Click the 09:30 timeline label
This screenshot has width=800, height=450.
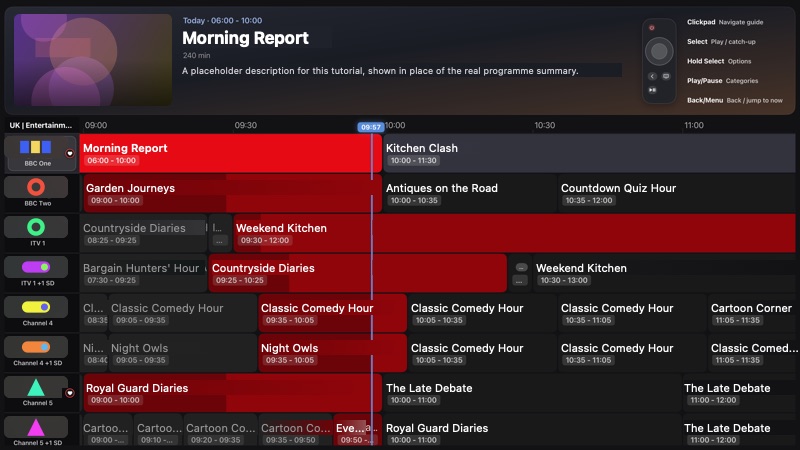point(245,125)
